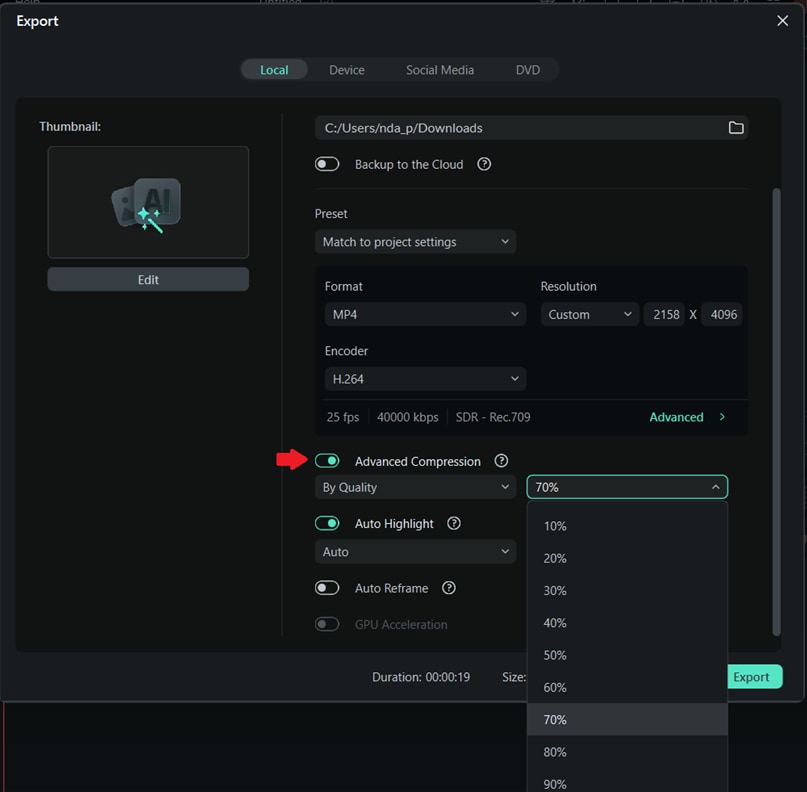This screenshot has height=792, width=807.
Task: Close the Export dialog
Action: [782, 21]
